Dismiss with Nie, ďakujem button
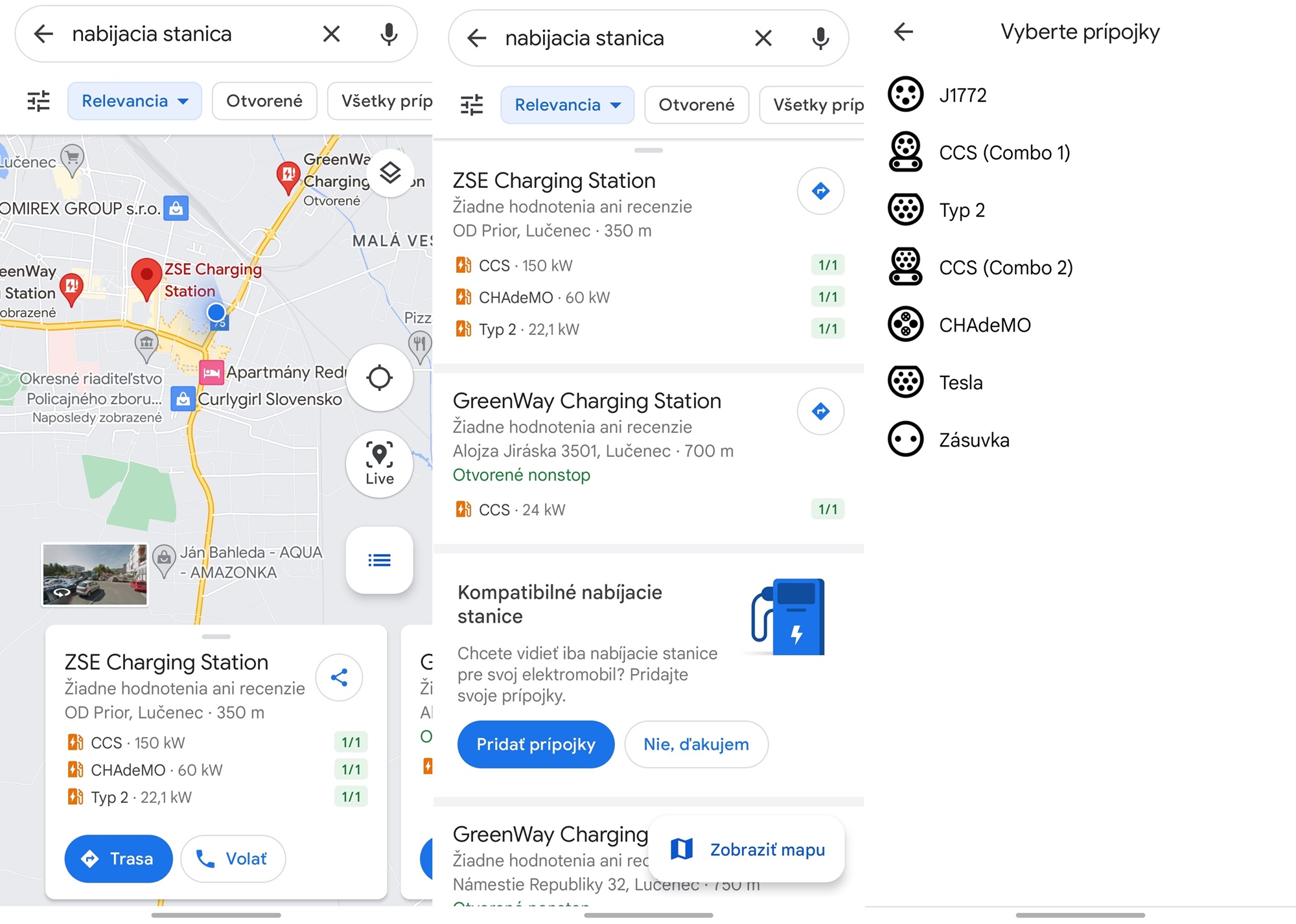The width and height of the screenshot is (1296, 924). click(697, 745)
